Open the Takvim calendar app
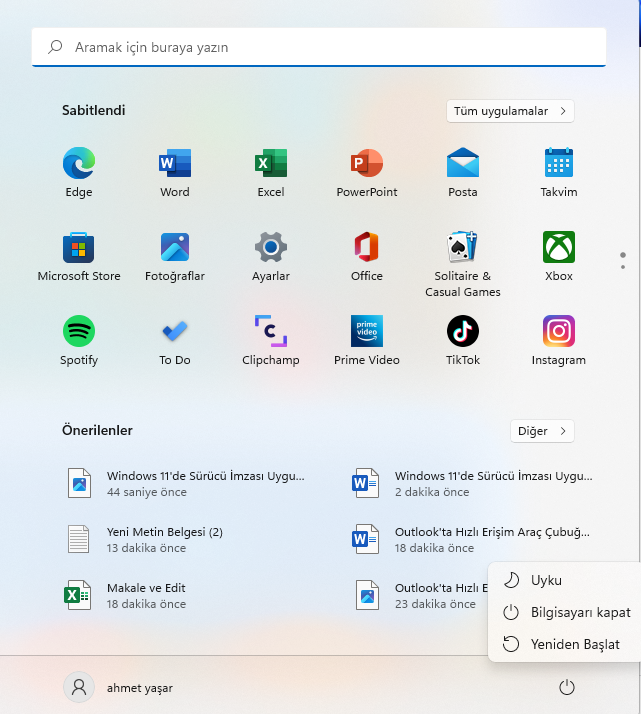 pos(559,172)
